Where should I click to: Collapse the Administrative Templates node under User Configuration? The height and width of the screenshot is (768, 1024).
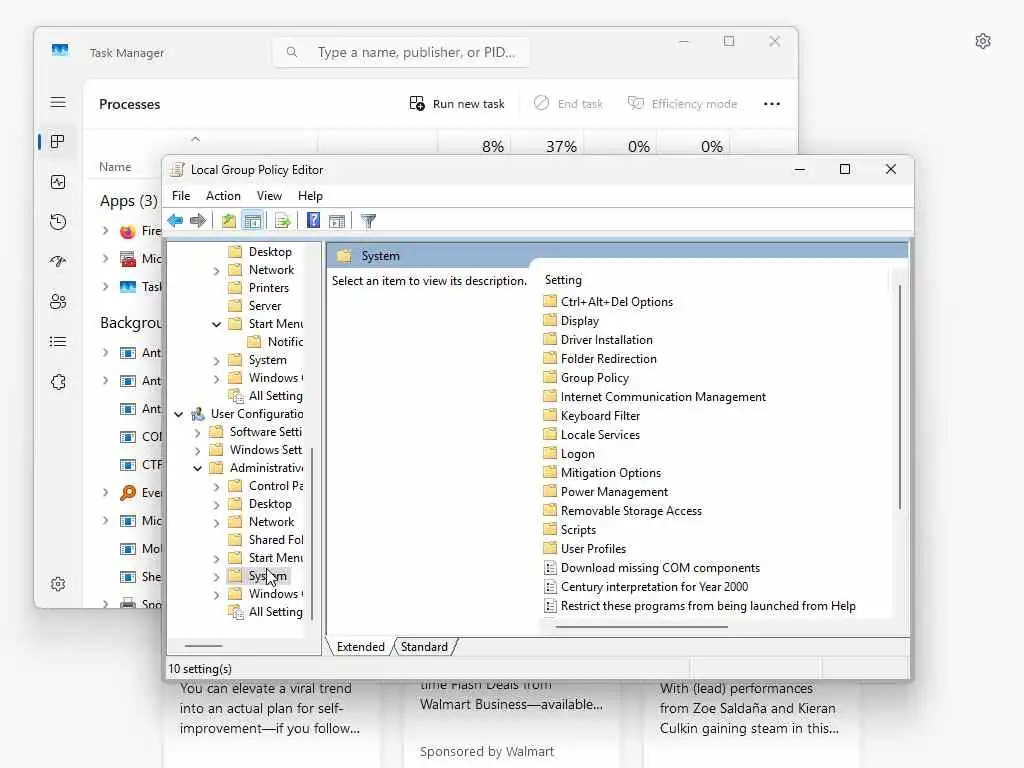click(x=197, y=468)
